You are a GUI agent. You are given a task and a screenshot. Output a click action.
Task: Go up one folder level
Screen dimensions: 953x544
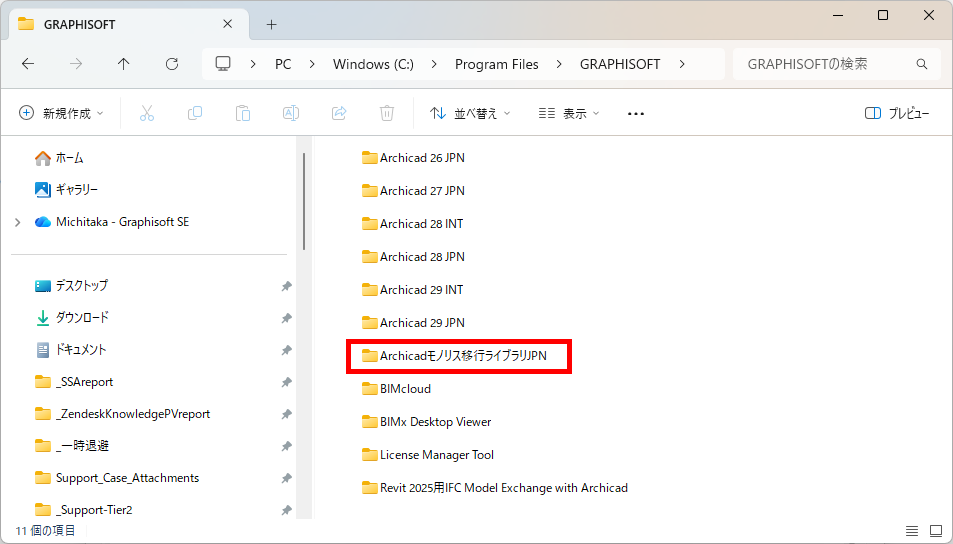tap(123, 64)
